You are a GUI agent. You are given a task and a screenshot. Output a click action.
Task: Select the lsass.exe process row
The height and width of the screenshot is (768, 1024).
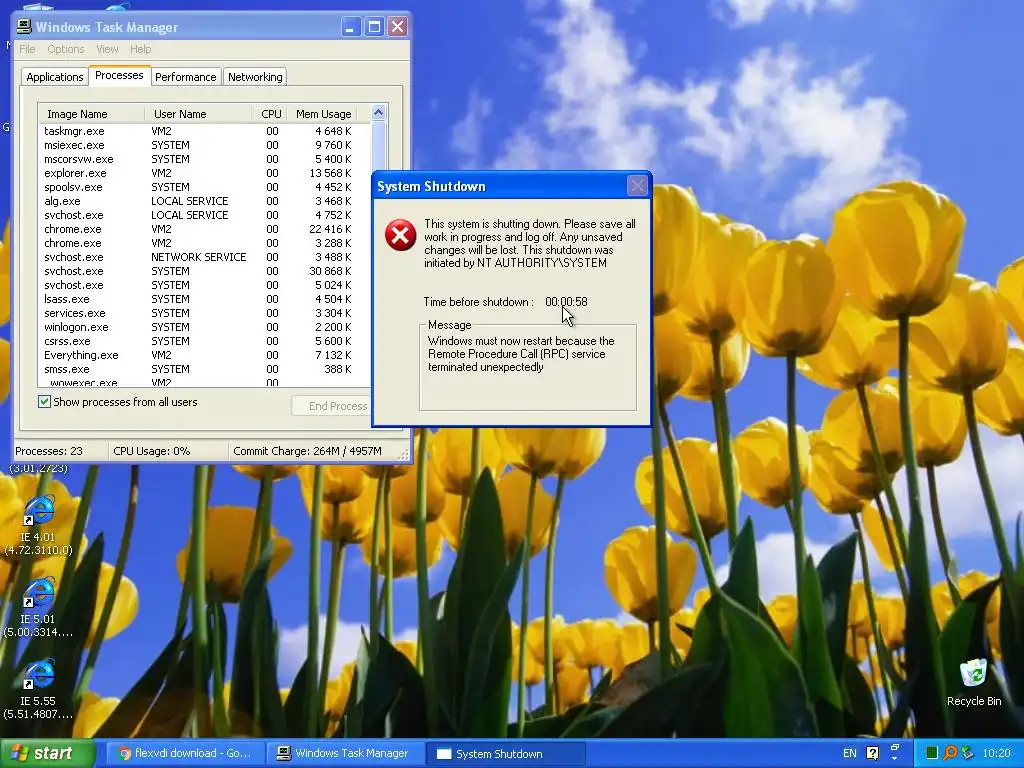pyautogui.click(x=204, y=299)
